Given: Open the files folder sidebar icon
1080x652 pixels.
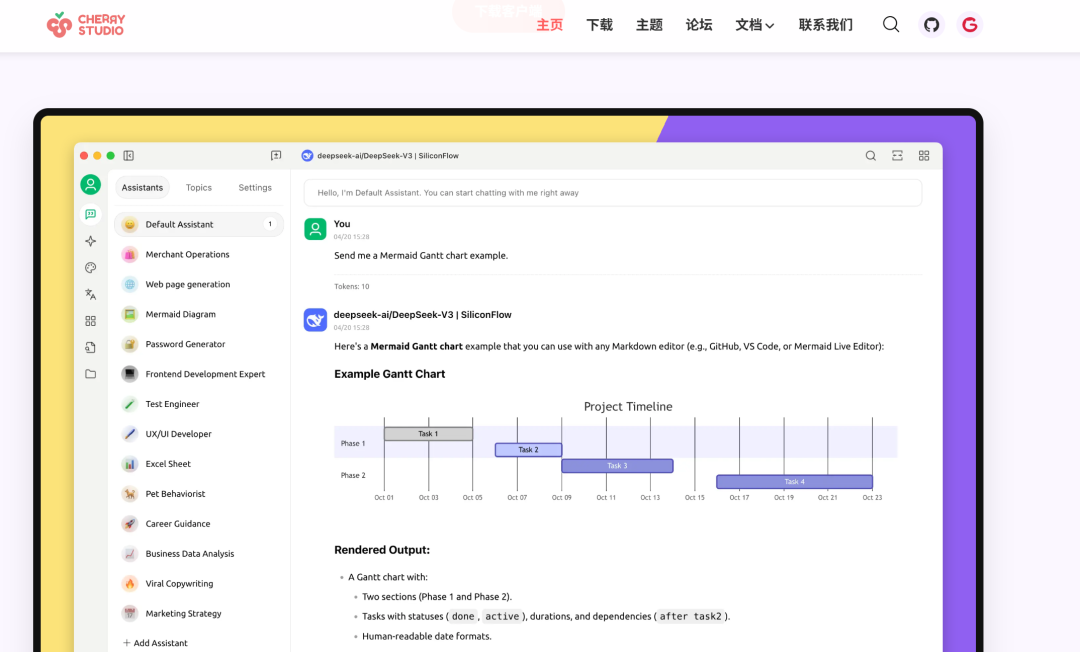Looking at the screenshot, I should tap(90, 374).
